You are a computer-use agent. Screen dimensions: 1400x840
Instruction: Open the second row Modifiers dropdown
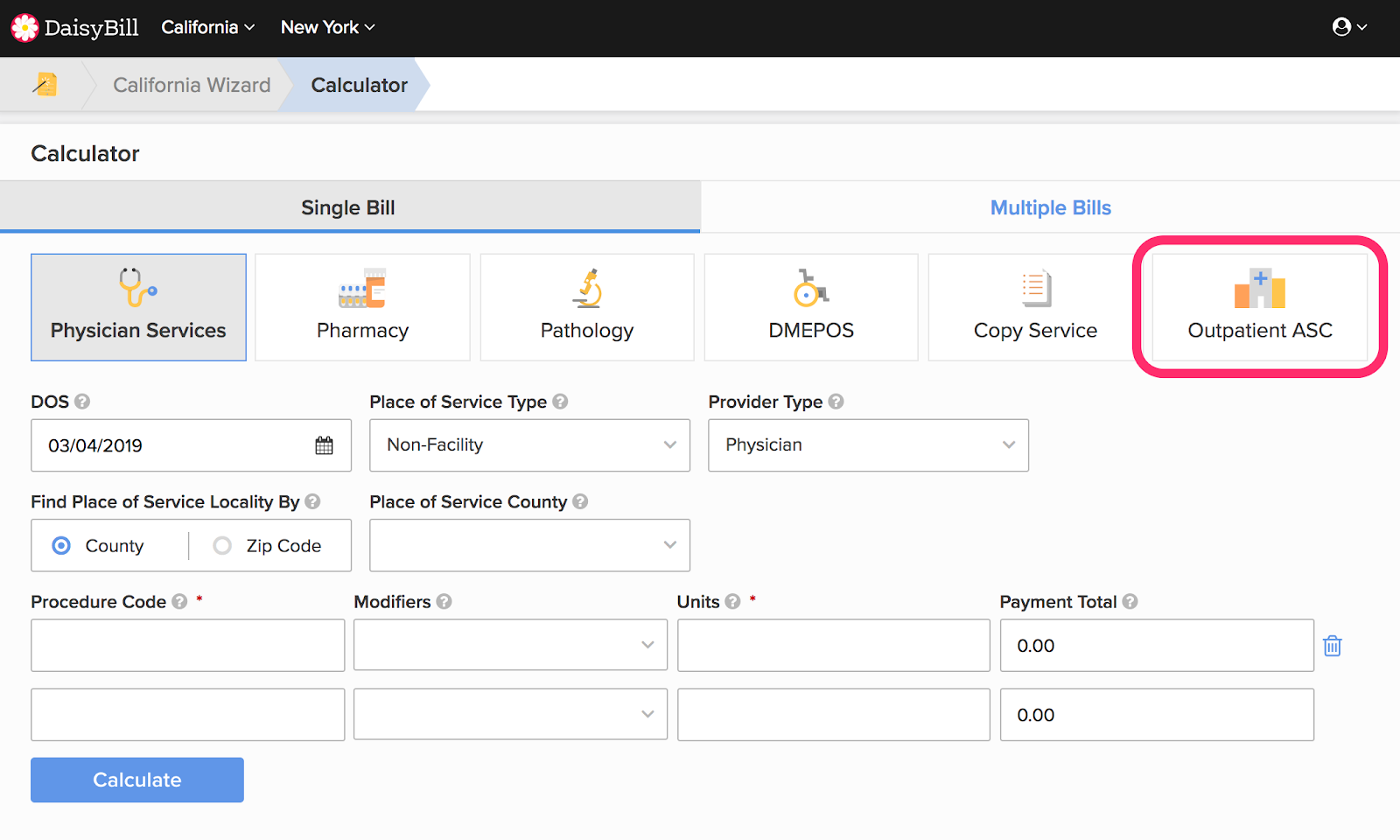[510, 715]
